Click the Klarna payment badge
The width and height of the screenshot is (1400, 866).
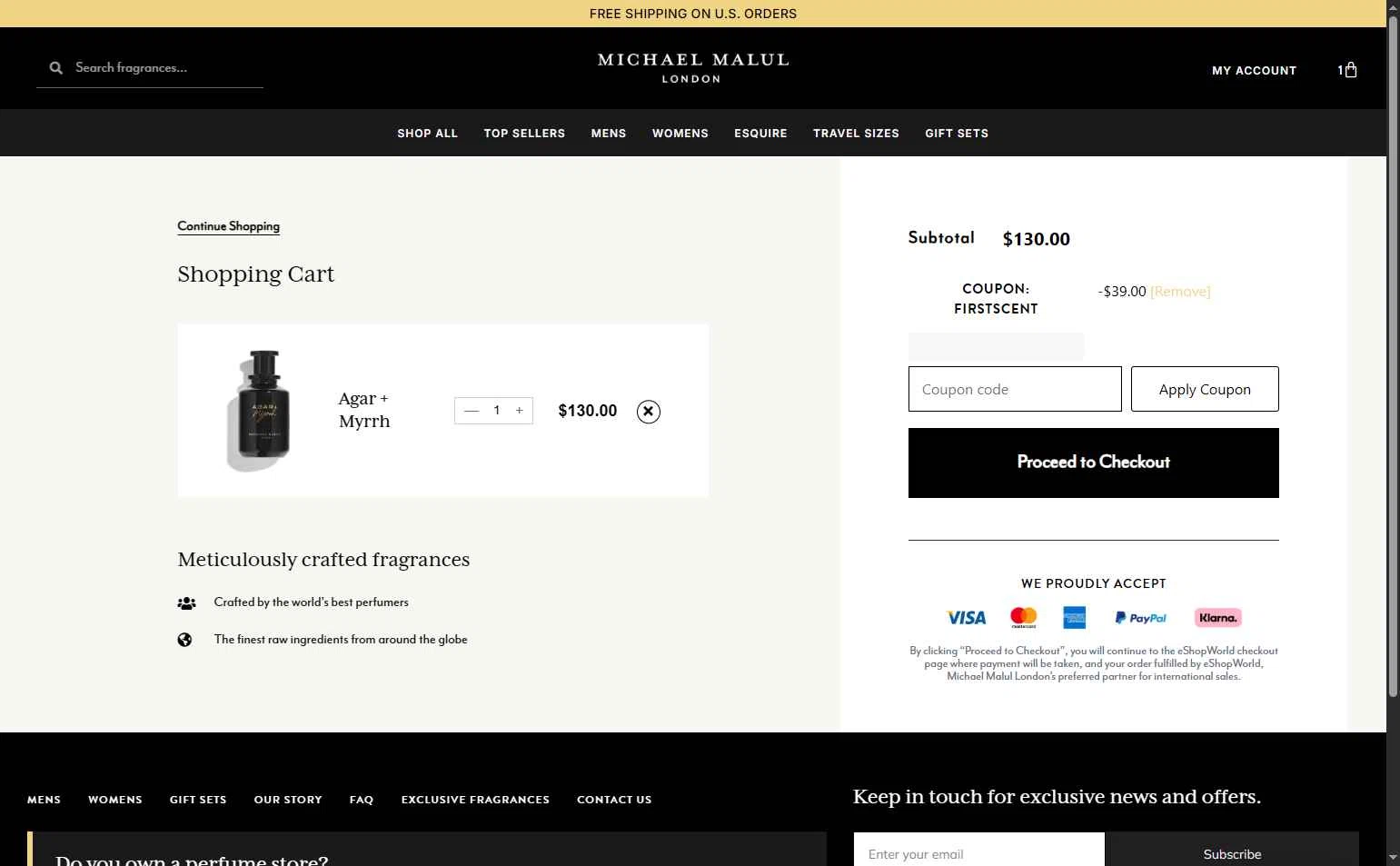point(1217,618)
